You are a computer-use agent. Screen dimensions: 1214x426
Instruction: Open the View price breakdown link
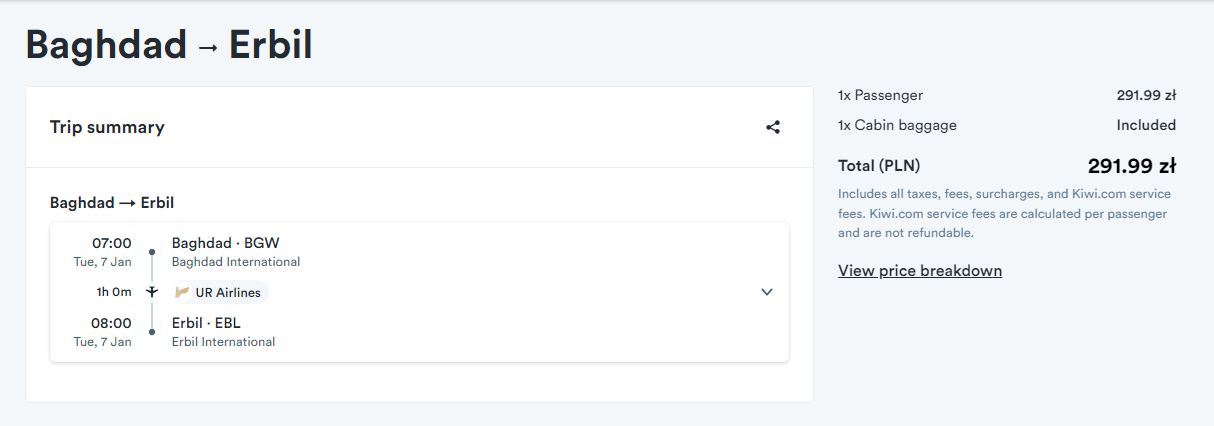tap(920, 271)
